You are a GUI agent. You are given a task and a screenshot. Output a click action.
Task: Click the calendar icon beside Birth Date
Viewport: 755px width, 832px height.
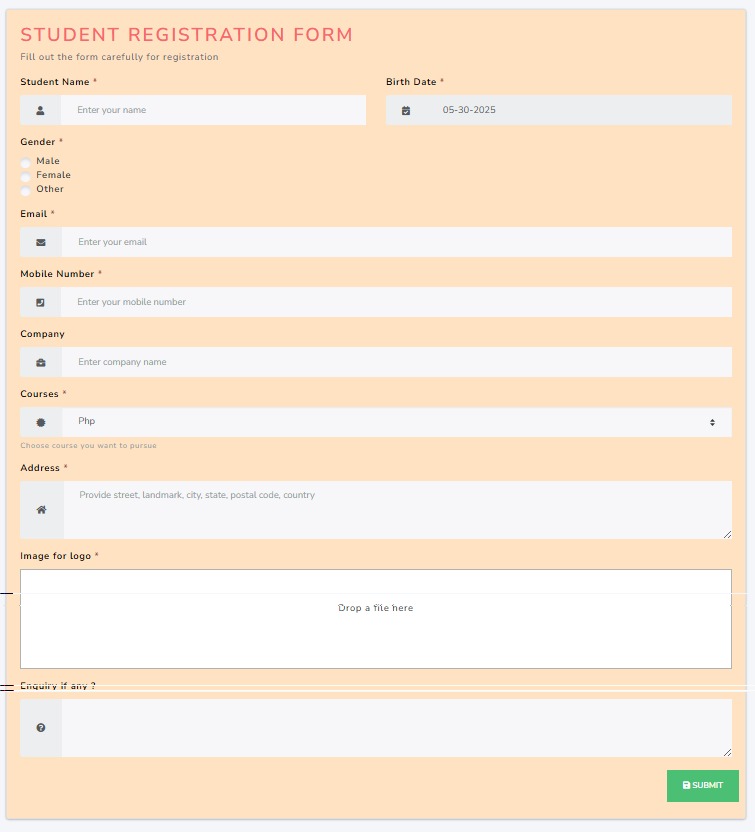(406, 110)
